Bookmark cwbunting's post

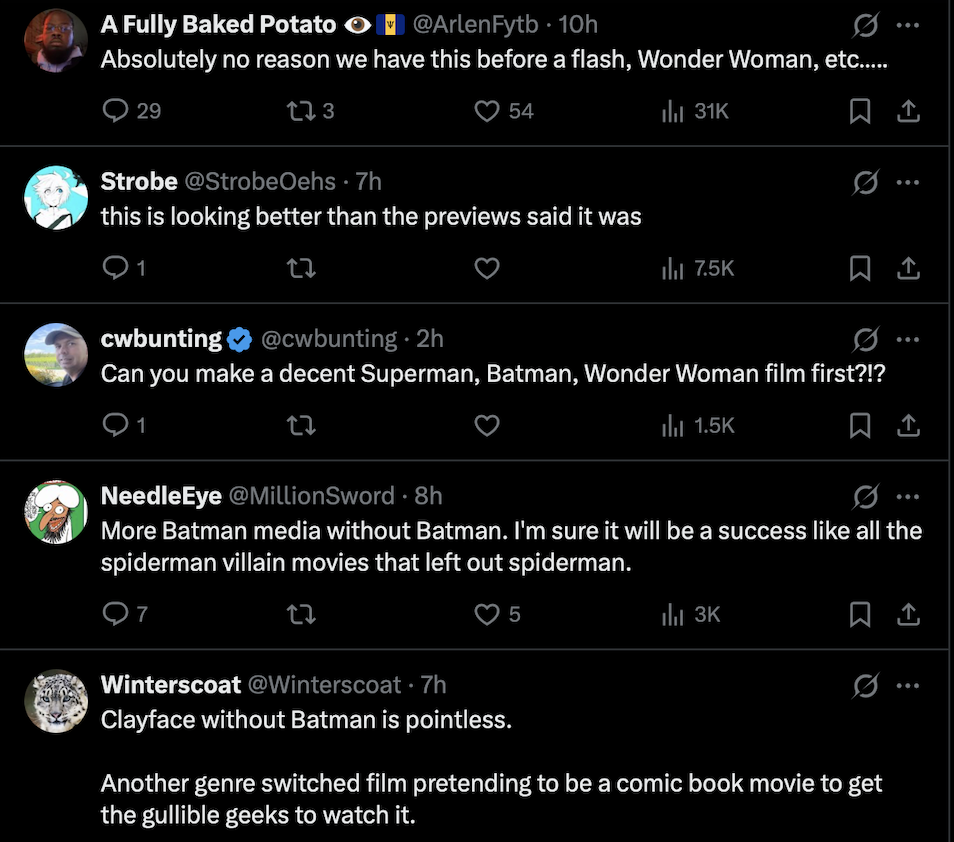point(859,425)
